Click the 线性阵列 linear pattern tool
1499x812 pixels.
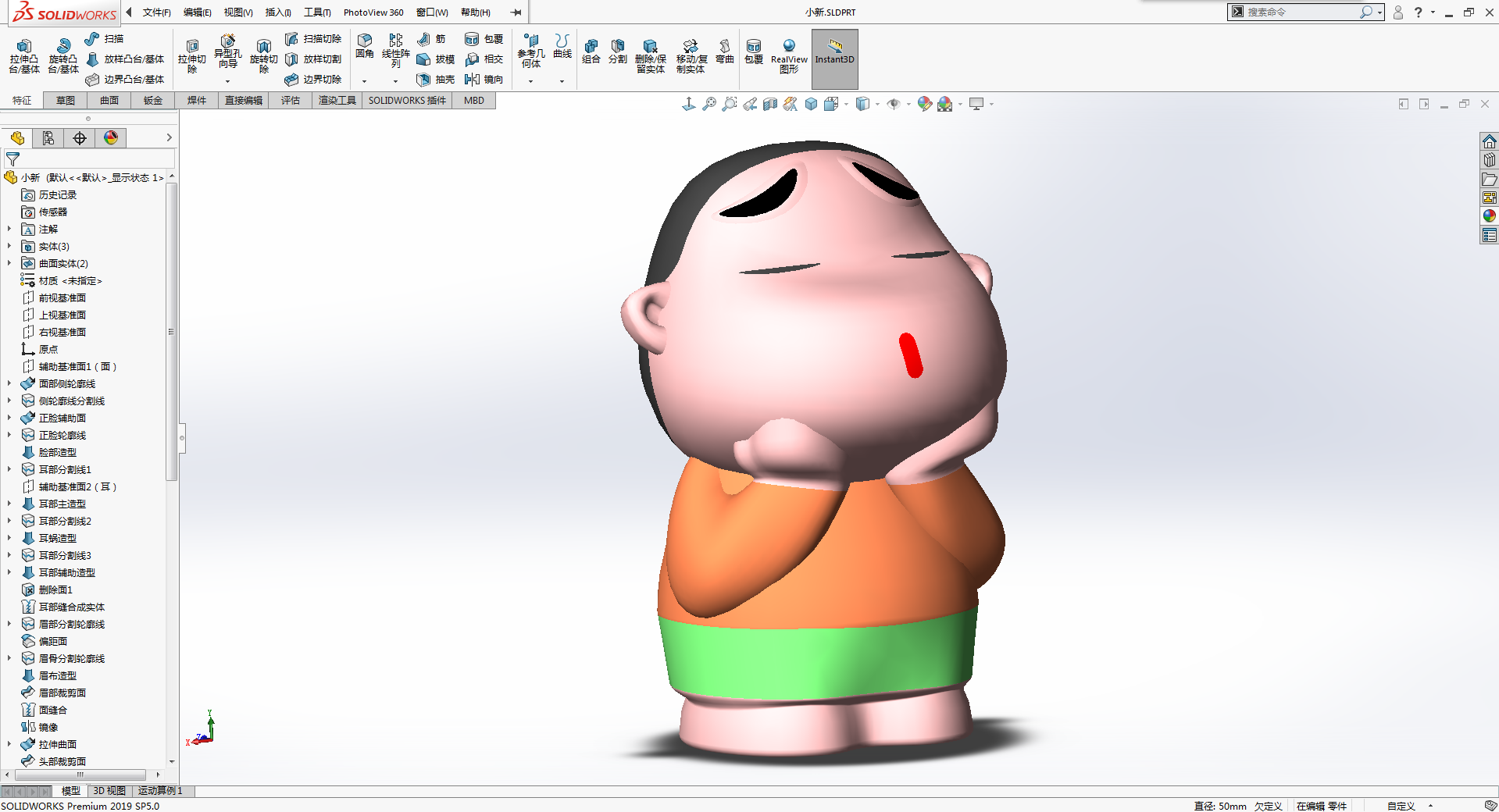pyautogui.click(x=396, y=51)
